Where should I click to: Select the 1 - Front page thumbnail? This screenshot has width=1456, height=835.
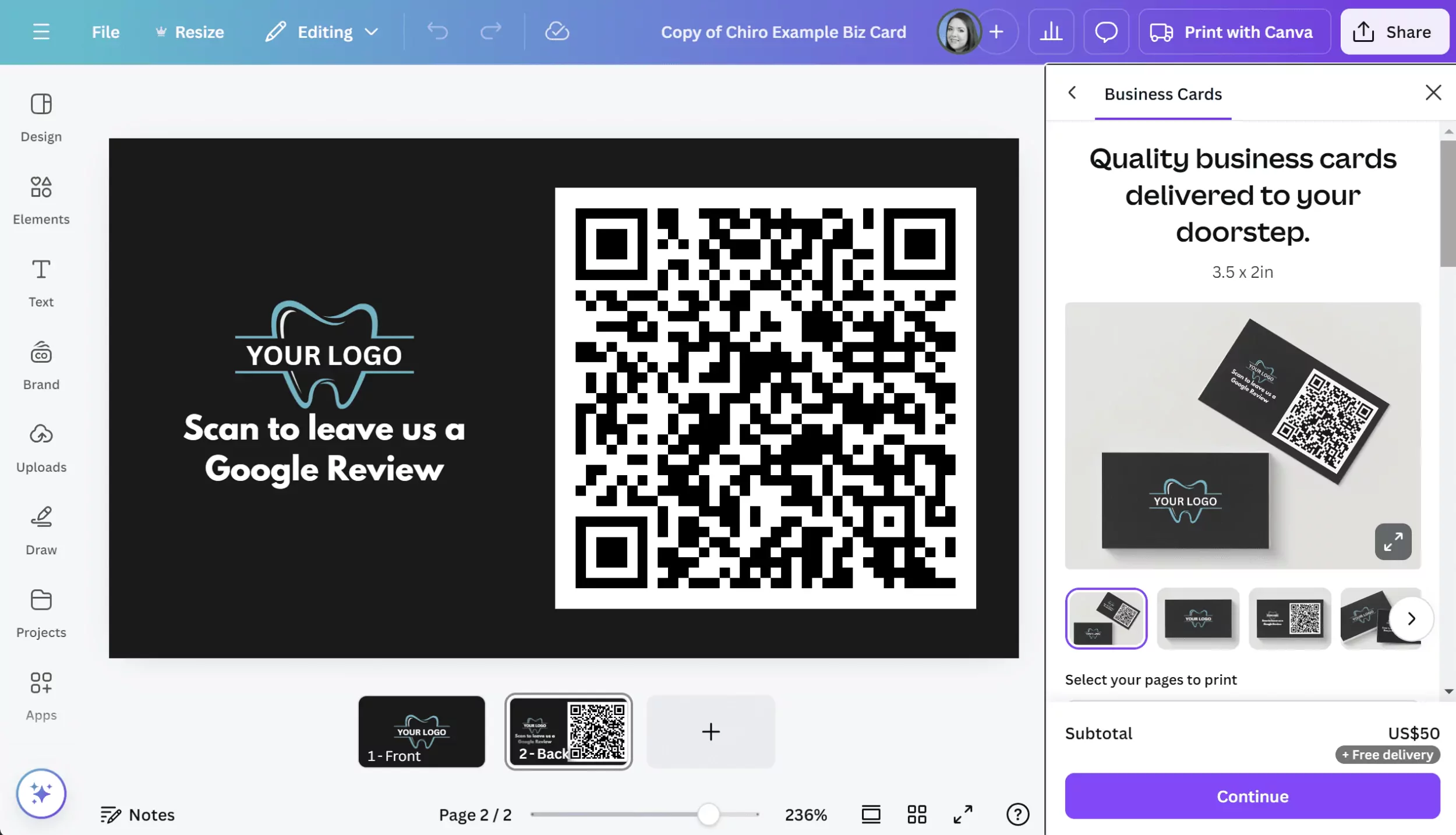421,731
